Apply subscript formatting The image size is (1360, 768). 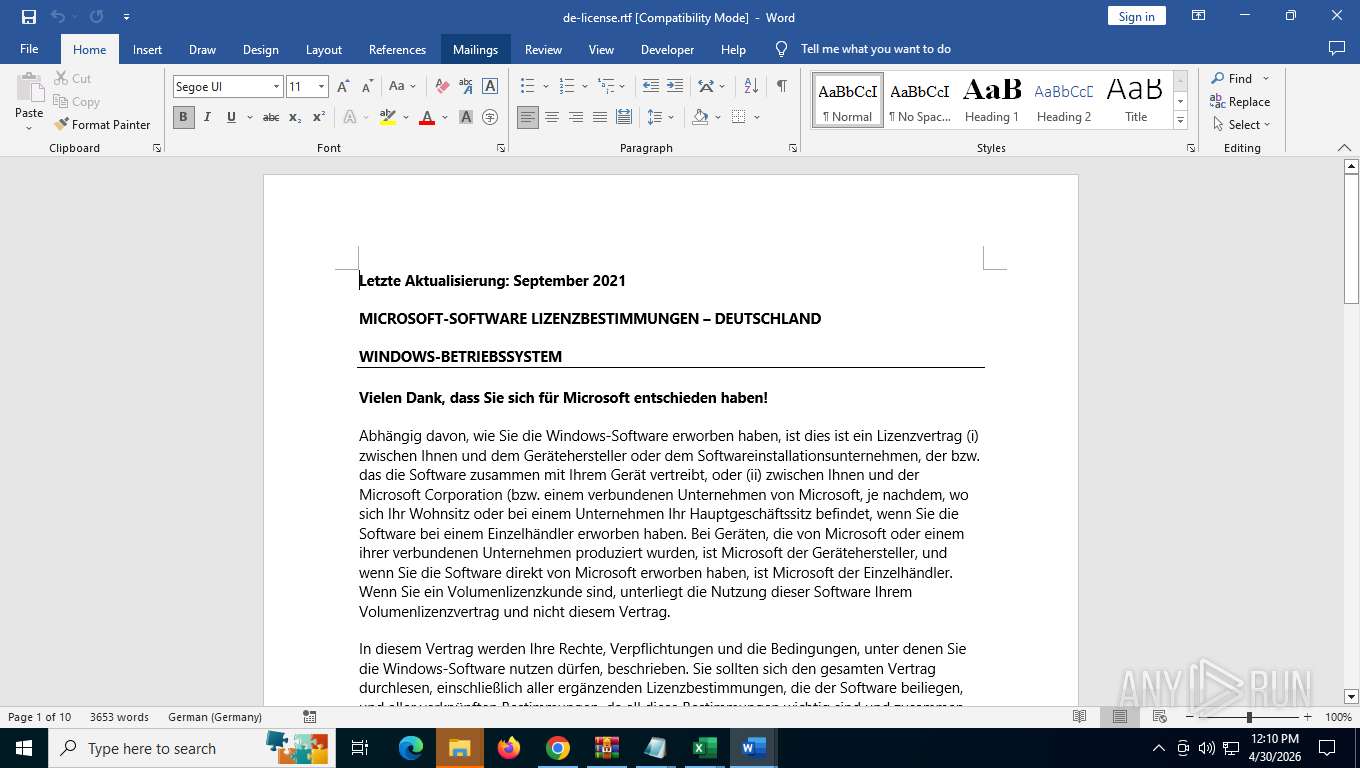coord(295,117)
